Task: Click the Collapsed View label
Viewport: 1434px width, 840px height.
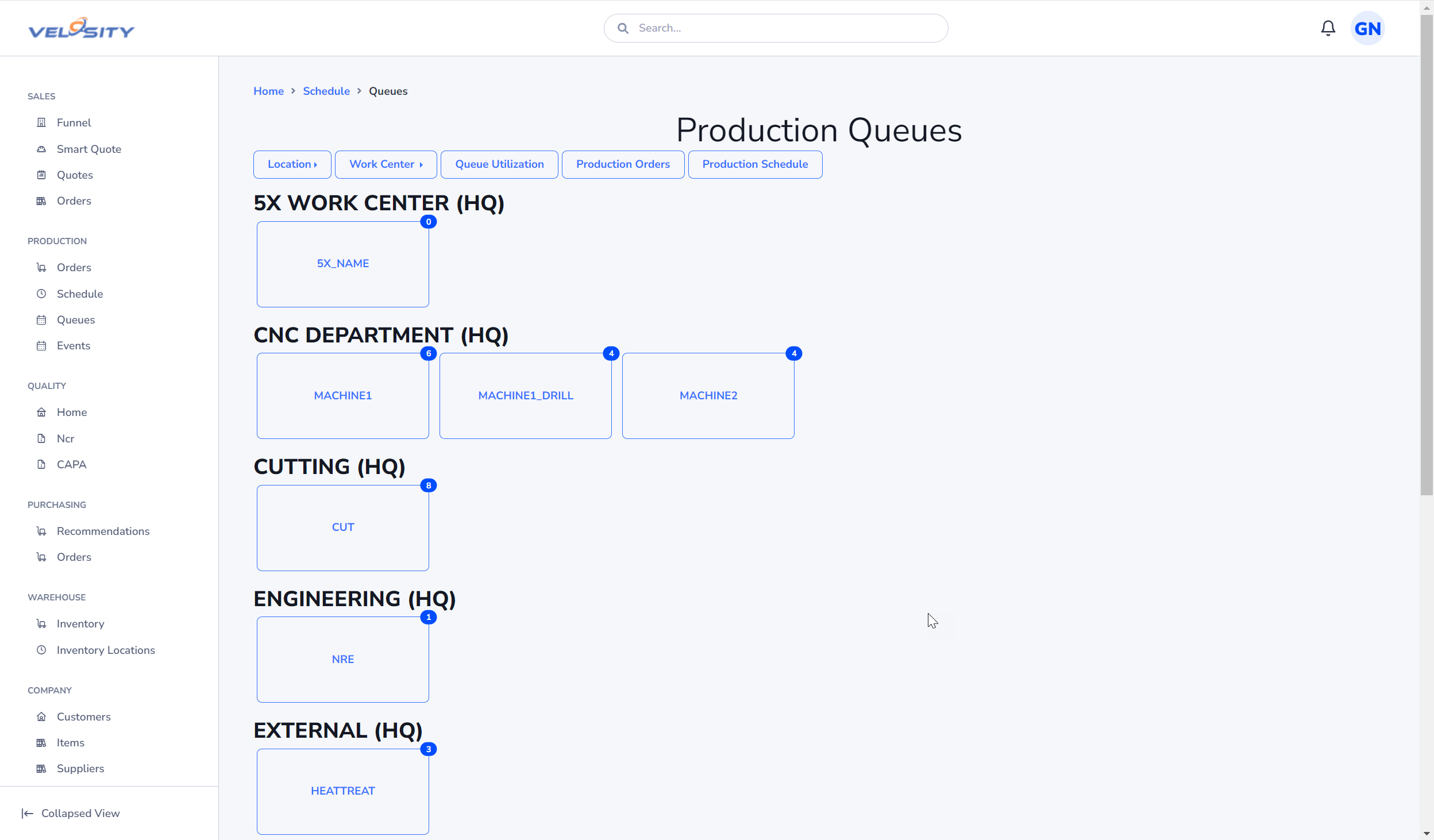Action: (80, 813)
